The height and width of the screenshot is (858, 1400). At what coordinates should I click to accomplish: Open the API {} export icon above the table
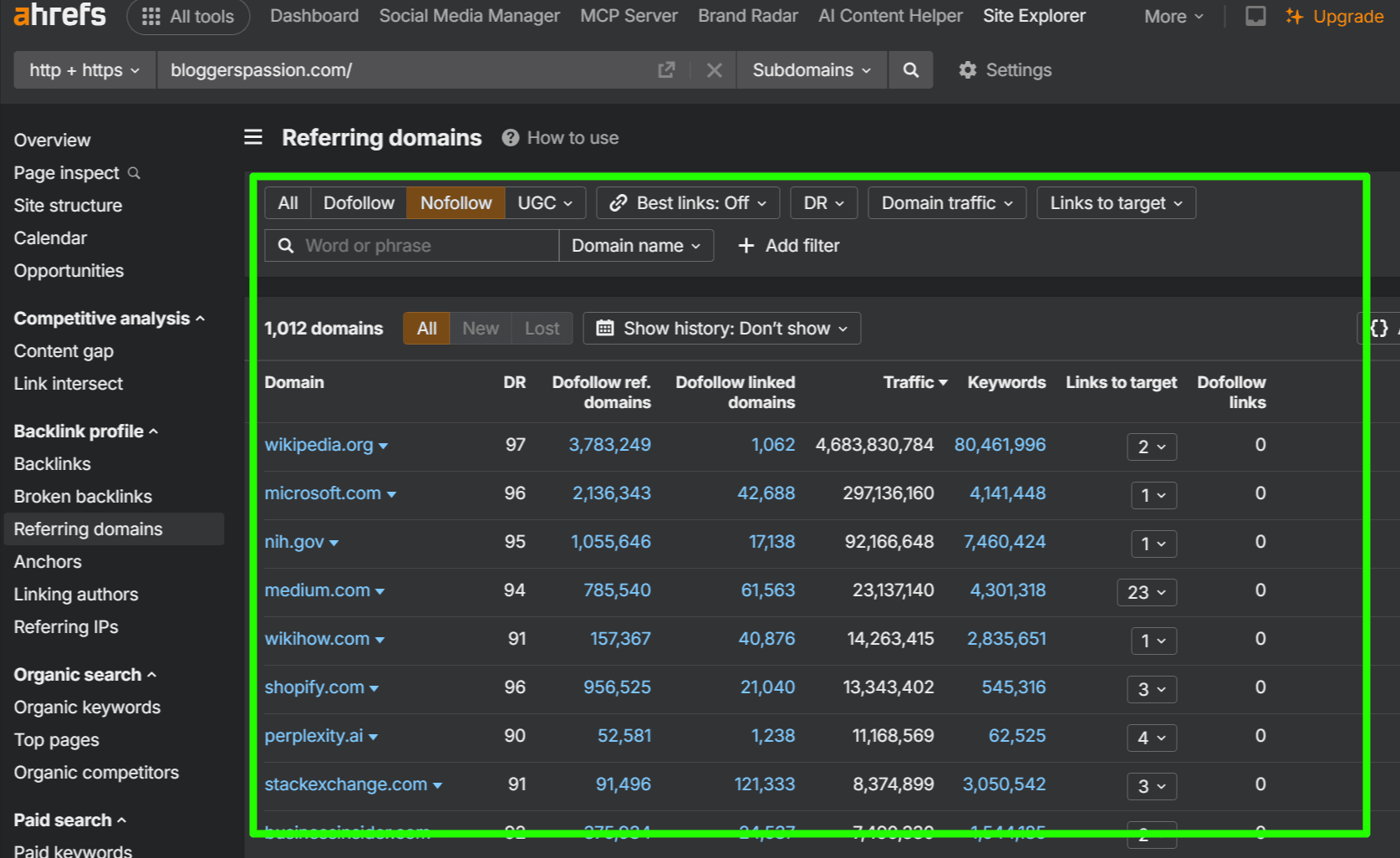[x=1377, y=328]
